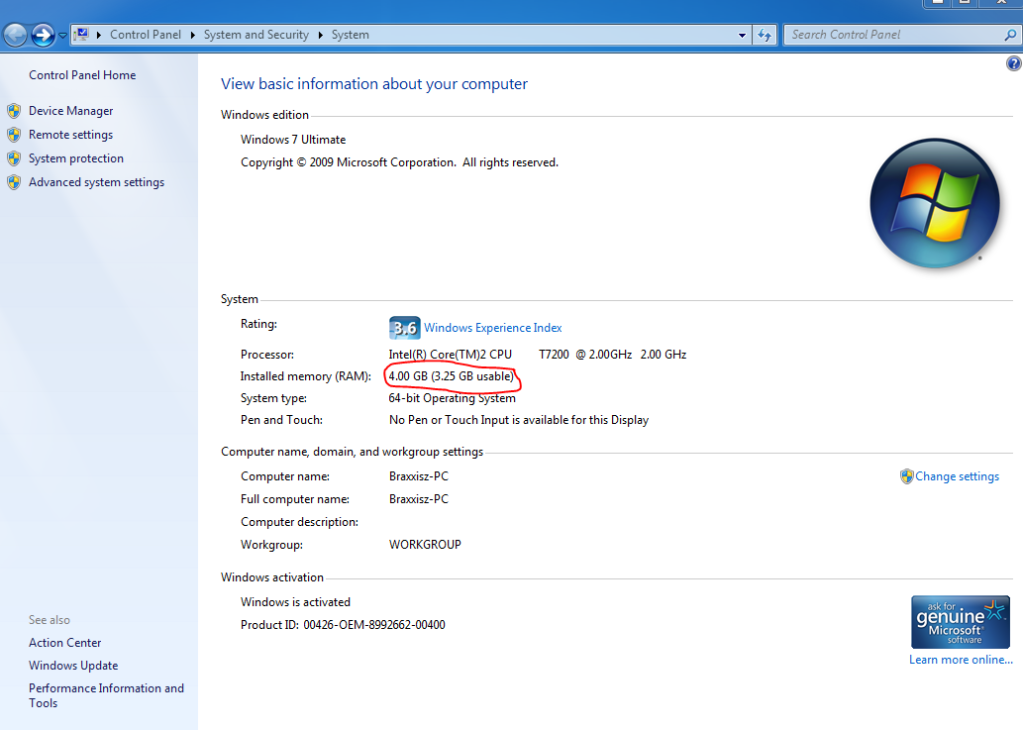Click the search magnifier icon
This screenshot has height=730, width=1023.
coord(1011,35)
